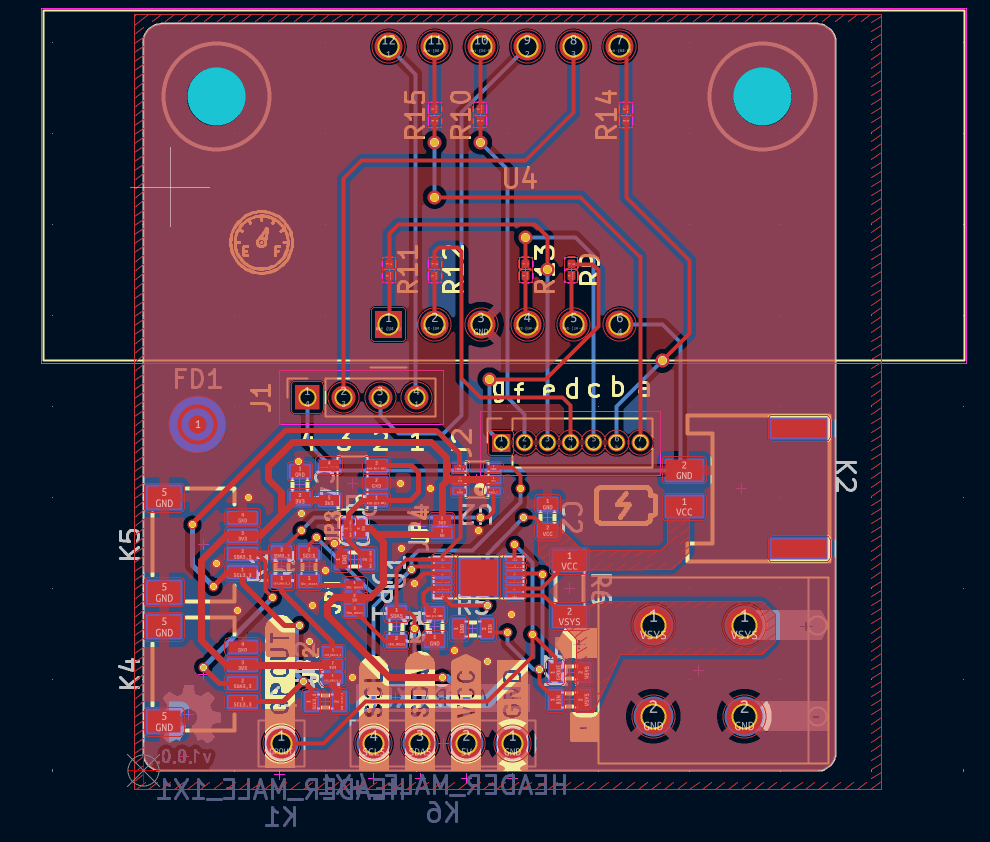This screenshot has width=990, height=842.
Task: Select the K2 pad 2 labeled GND
Action: [684, 469]
